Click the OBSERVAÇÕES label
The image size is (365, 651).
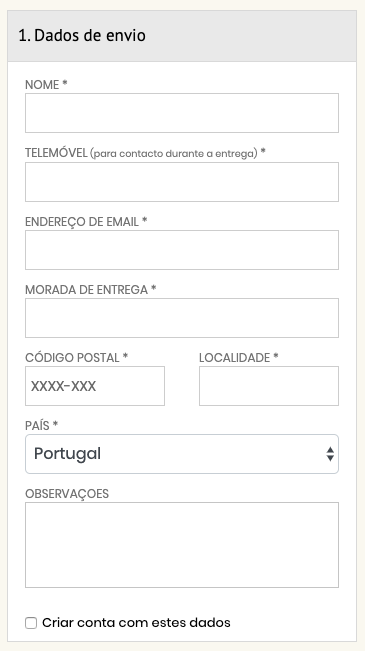click(x=67, y=494)
